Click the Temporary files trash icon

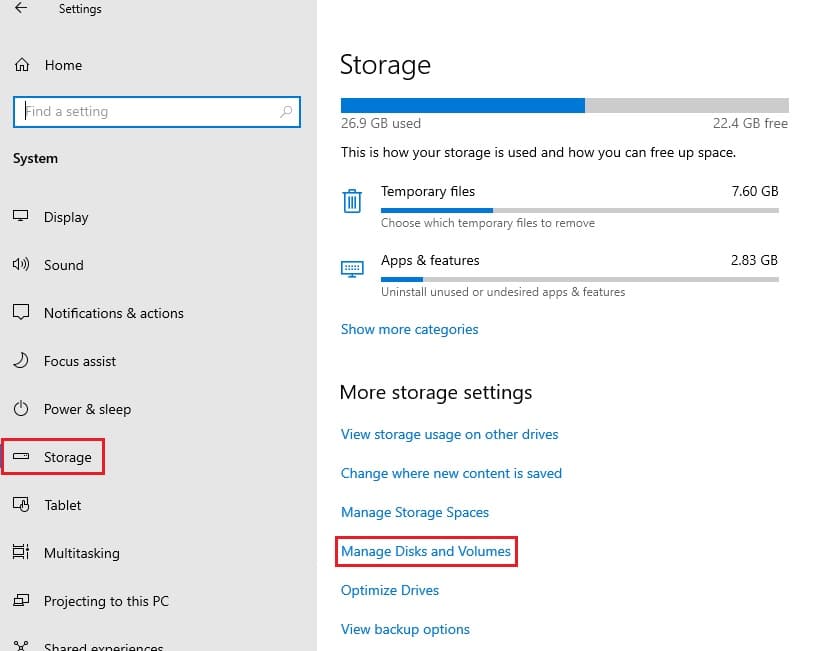click(352, 201)
